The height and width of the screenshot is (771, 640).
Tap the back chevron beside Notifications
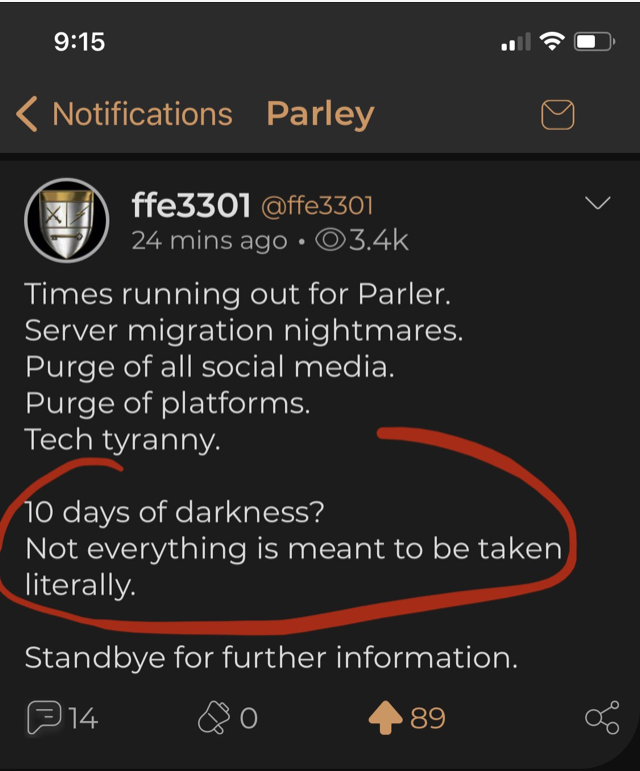click(27, 114)
